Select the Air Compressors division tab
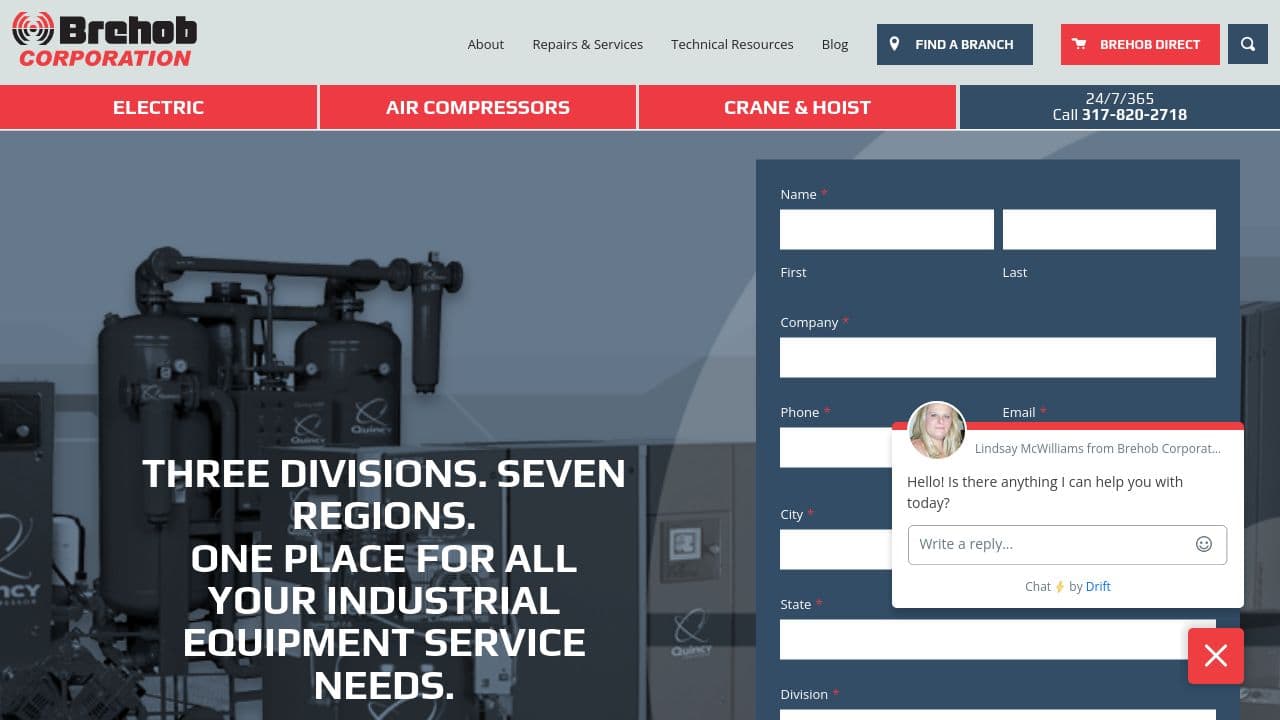Image resolution: width=1280 pixels, height=720 pixels. [478, 107]
